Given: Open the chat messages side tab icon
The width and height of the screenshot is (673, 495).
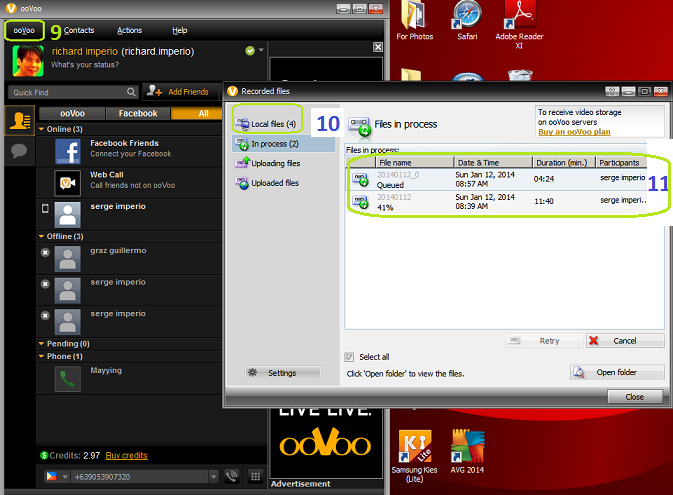Looking at the screenshot, I should 19,151.
